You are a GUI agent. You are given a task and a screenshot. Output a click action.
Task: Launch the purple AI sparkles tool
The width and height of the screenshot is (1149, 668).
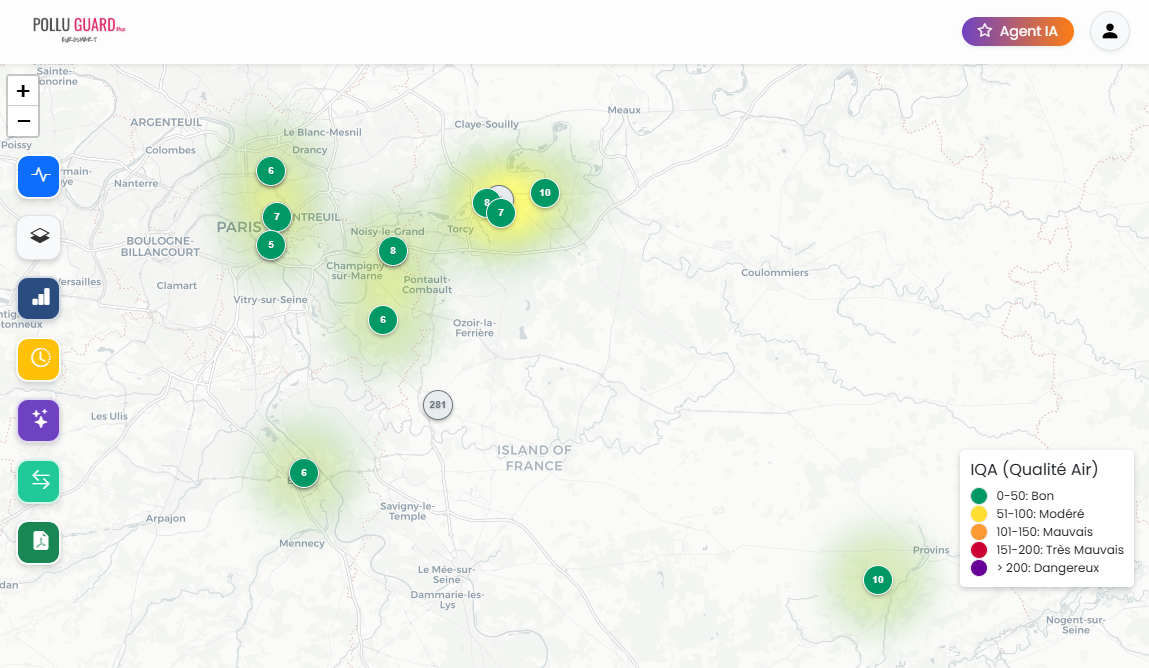tap(38, 420)
